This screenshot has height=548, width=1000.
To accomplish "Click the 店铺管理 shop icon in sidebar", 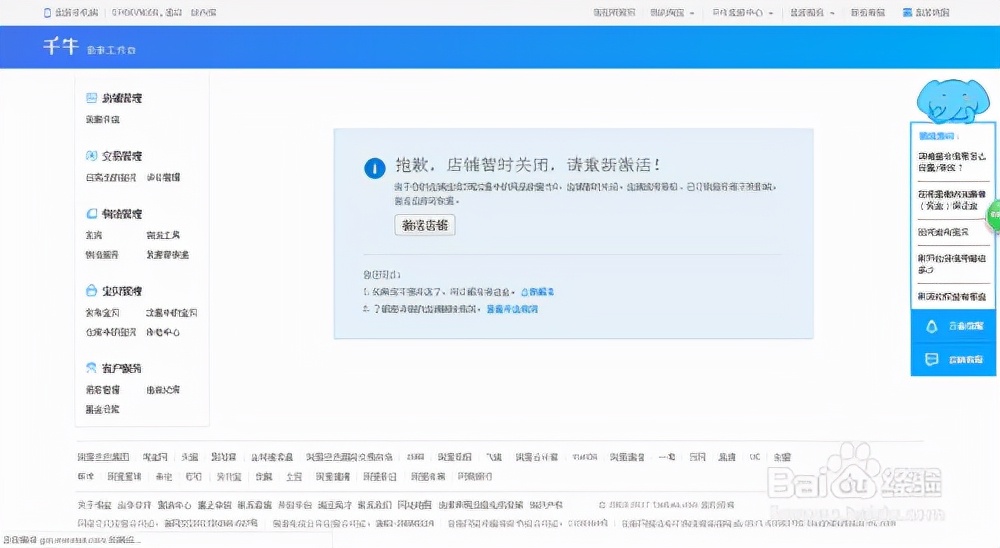I will (92, 98).
